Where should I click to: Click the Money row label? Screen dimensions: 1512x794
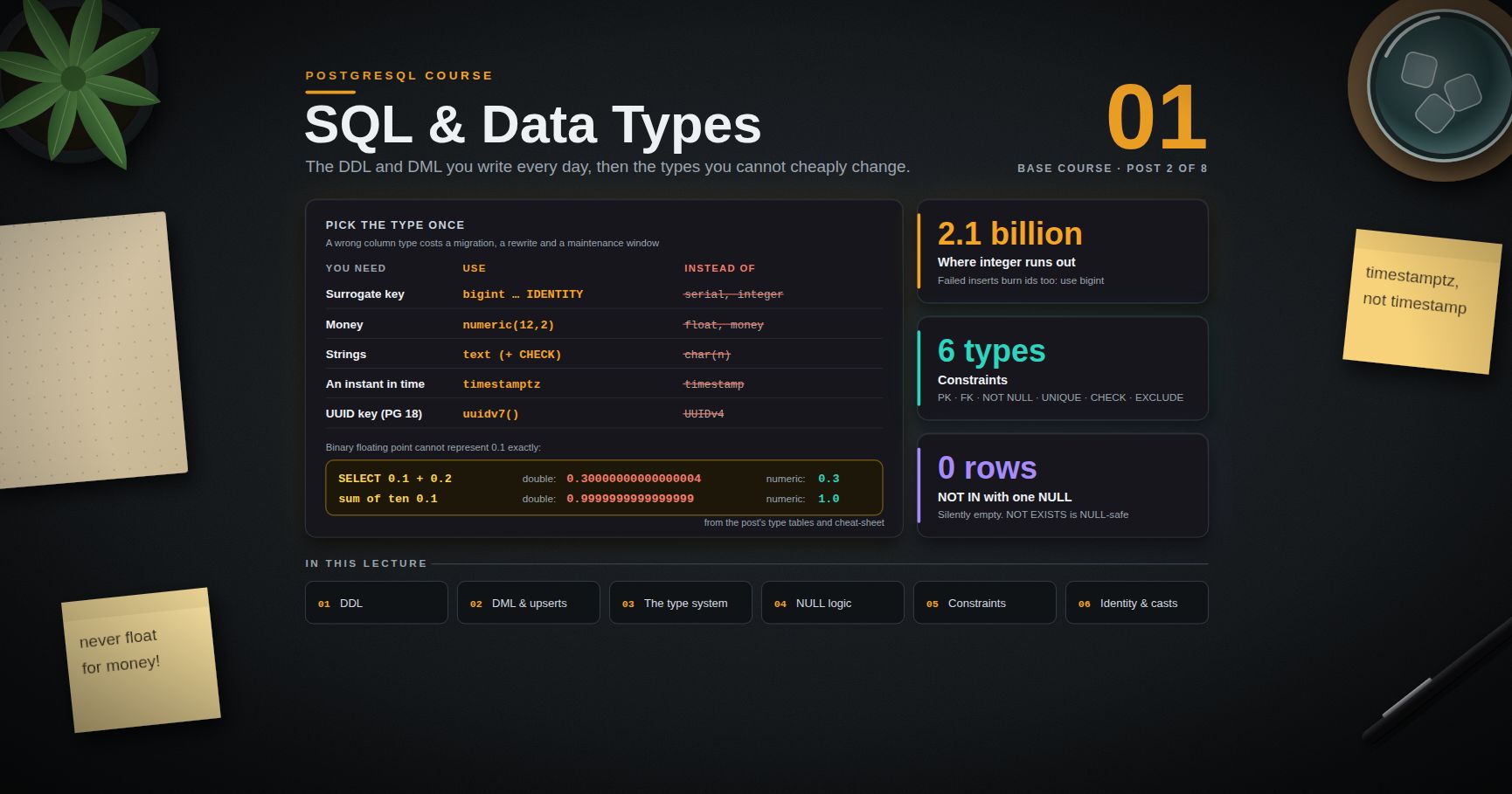(x=344, y=325)
